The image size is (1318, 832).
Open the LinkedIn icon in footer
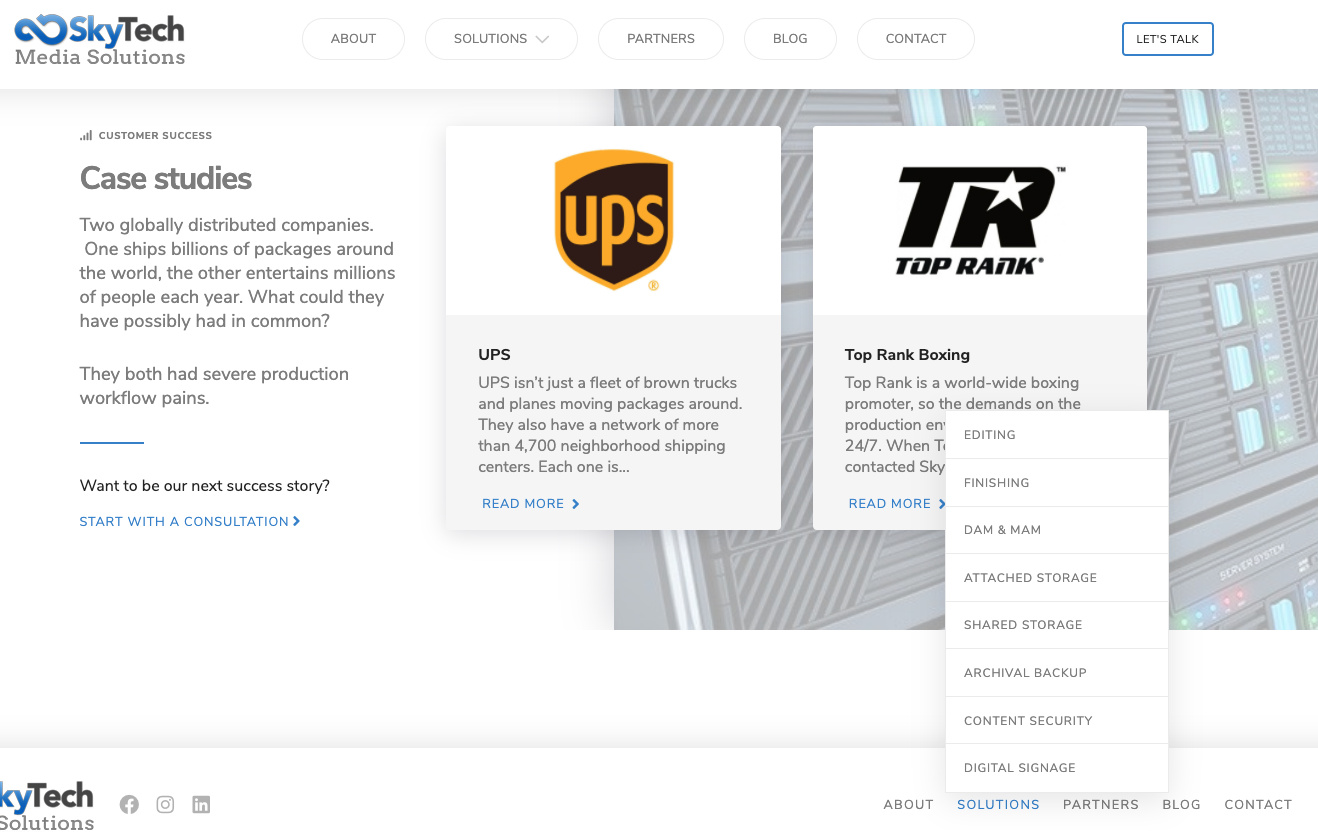201,804
